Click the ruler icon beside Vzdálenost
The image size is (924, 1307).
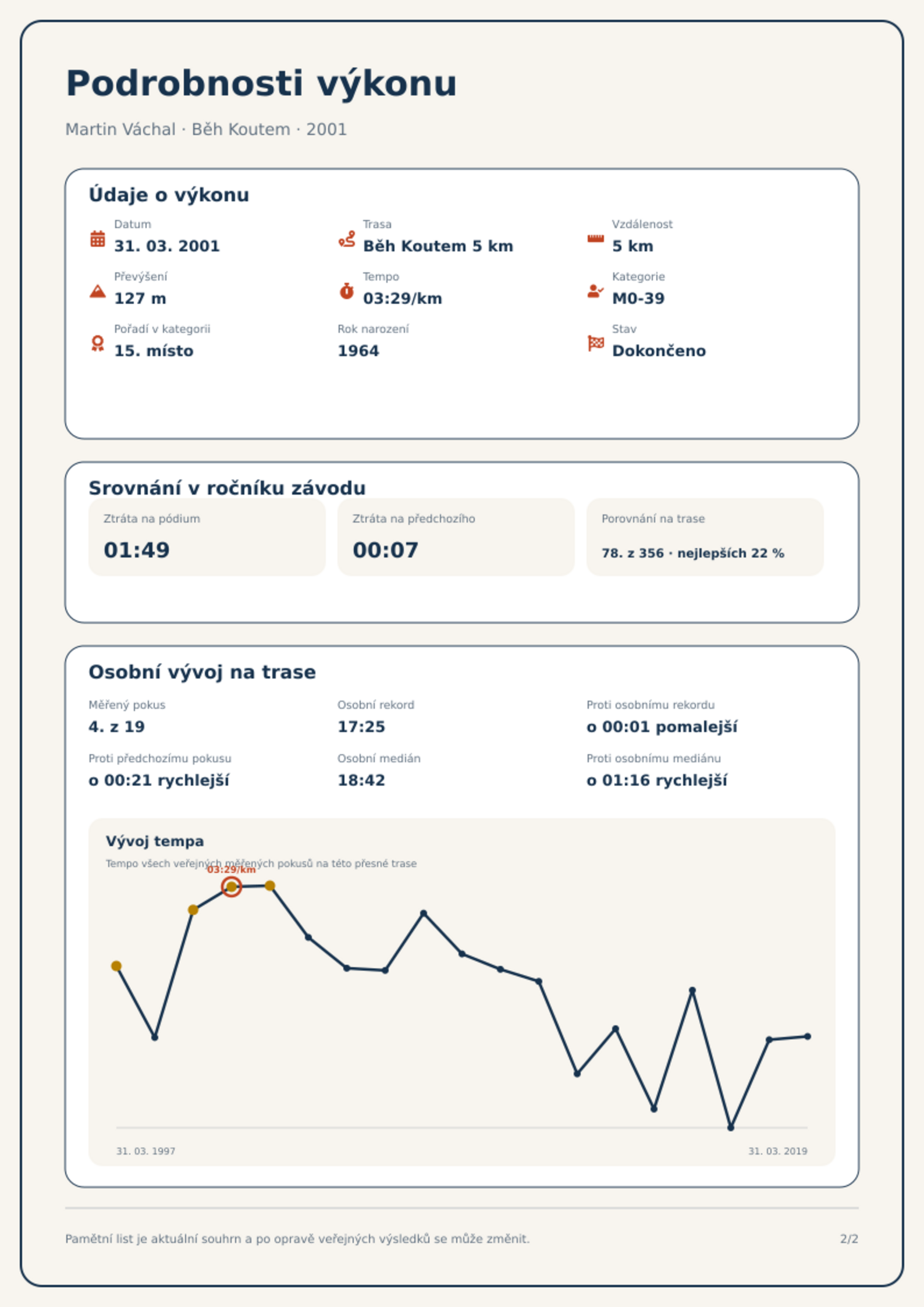595,239
